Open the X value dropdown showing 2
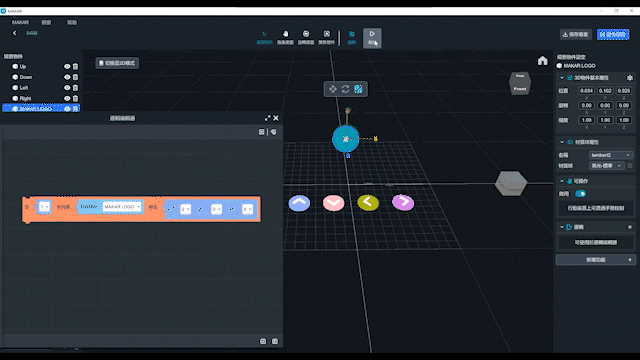 (185, 209)
